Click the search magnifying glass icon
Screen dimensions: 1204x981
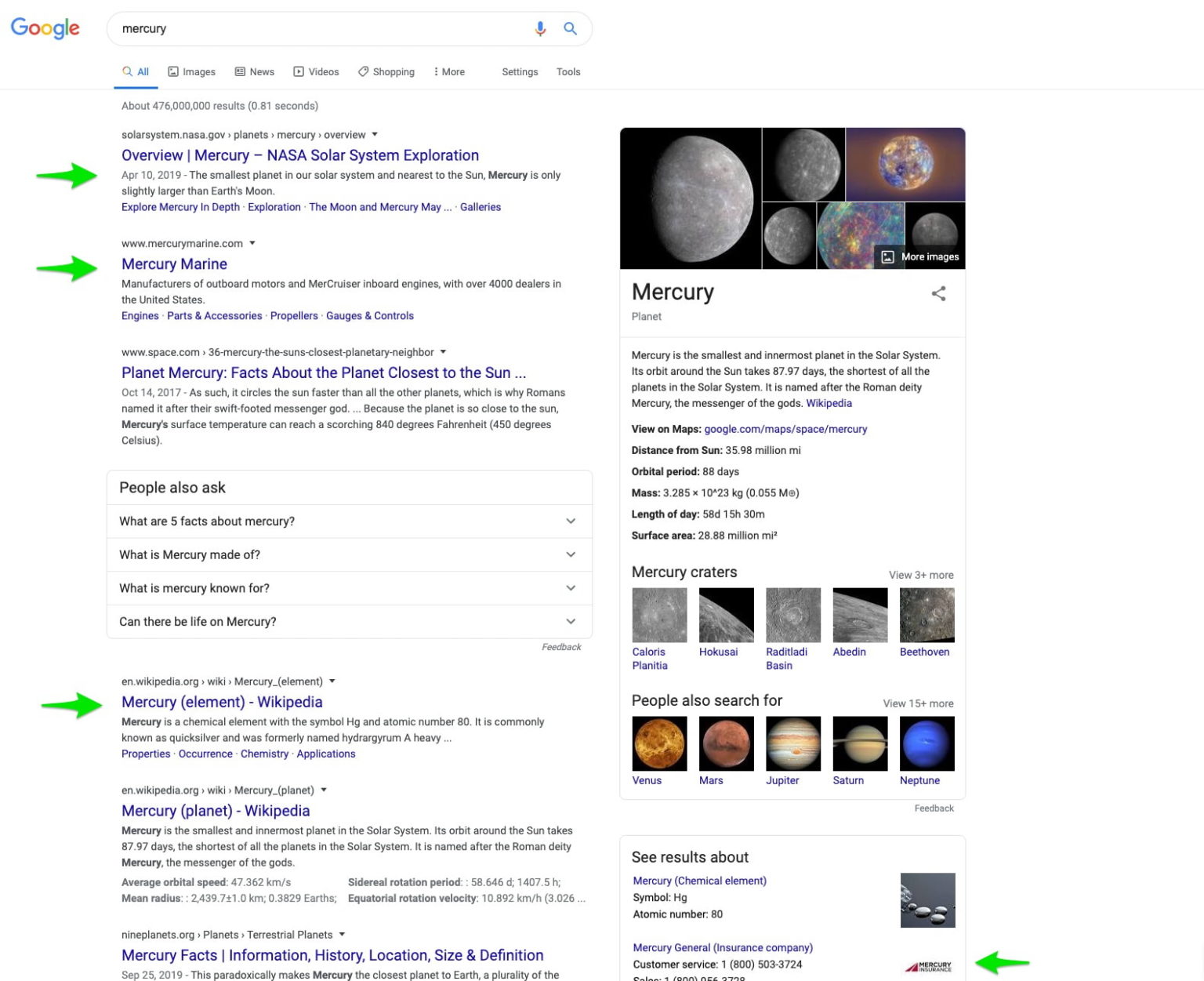coord(570,28)
